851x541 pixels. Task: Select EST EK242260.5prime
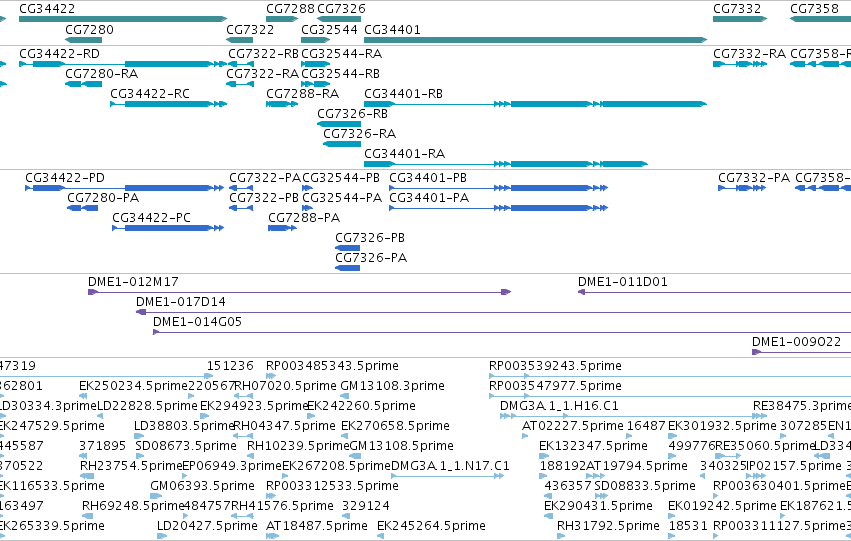coord(311,416)
